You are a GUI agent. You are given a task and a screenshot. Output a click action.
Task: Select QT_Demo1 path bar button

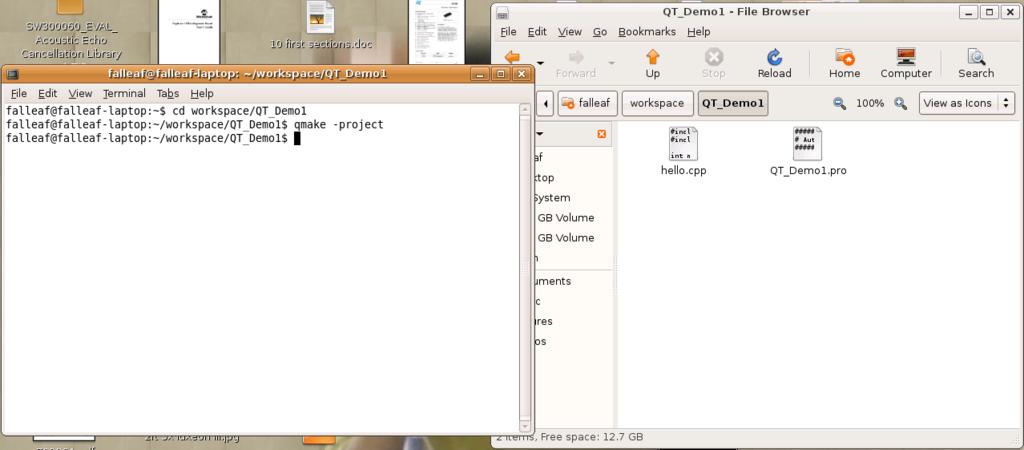[x=733, y=103]
